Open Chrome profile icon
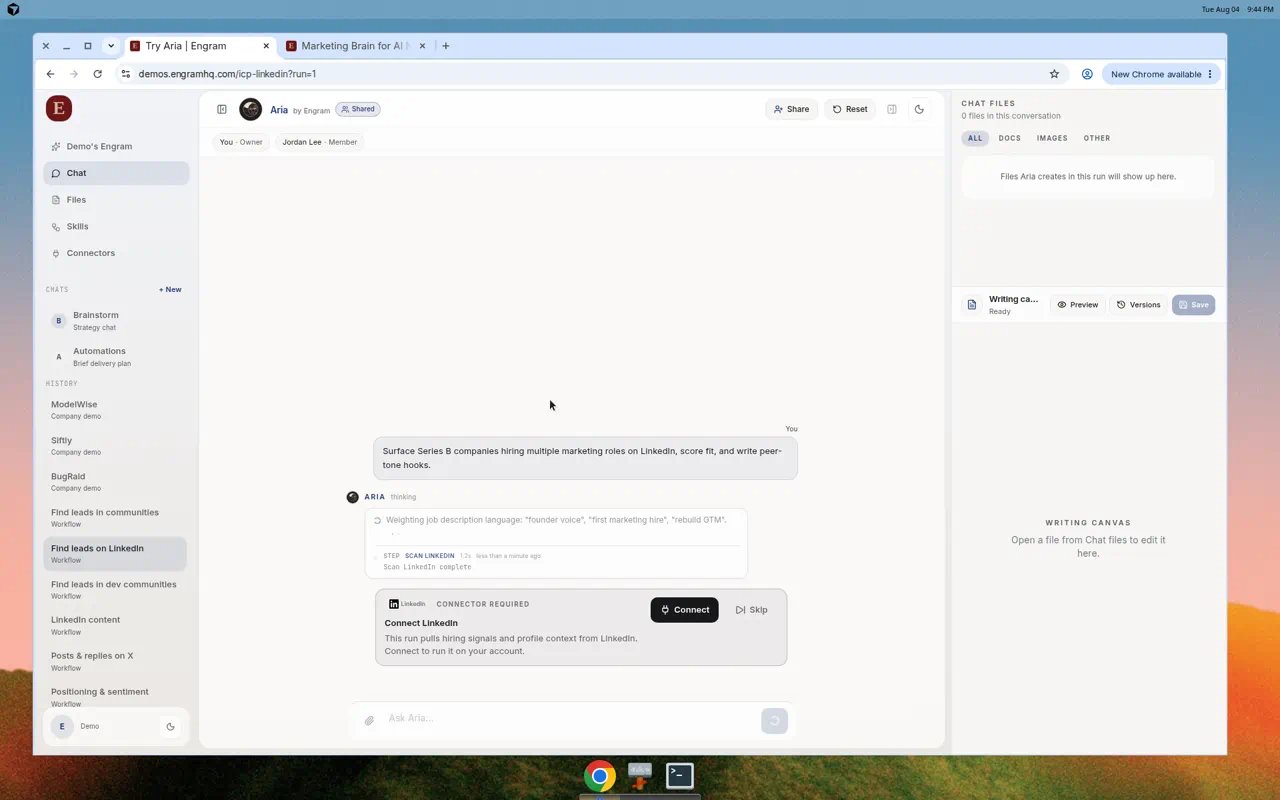Viewport: 1280px width, 800px height. tap(1087, 74)
